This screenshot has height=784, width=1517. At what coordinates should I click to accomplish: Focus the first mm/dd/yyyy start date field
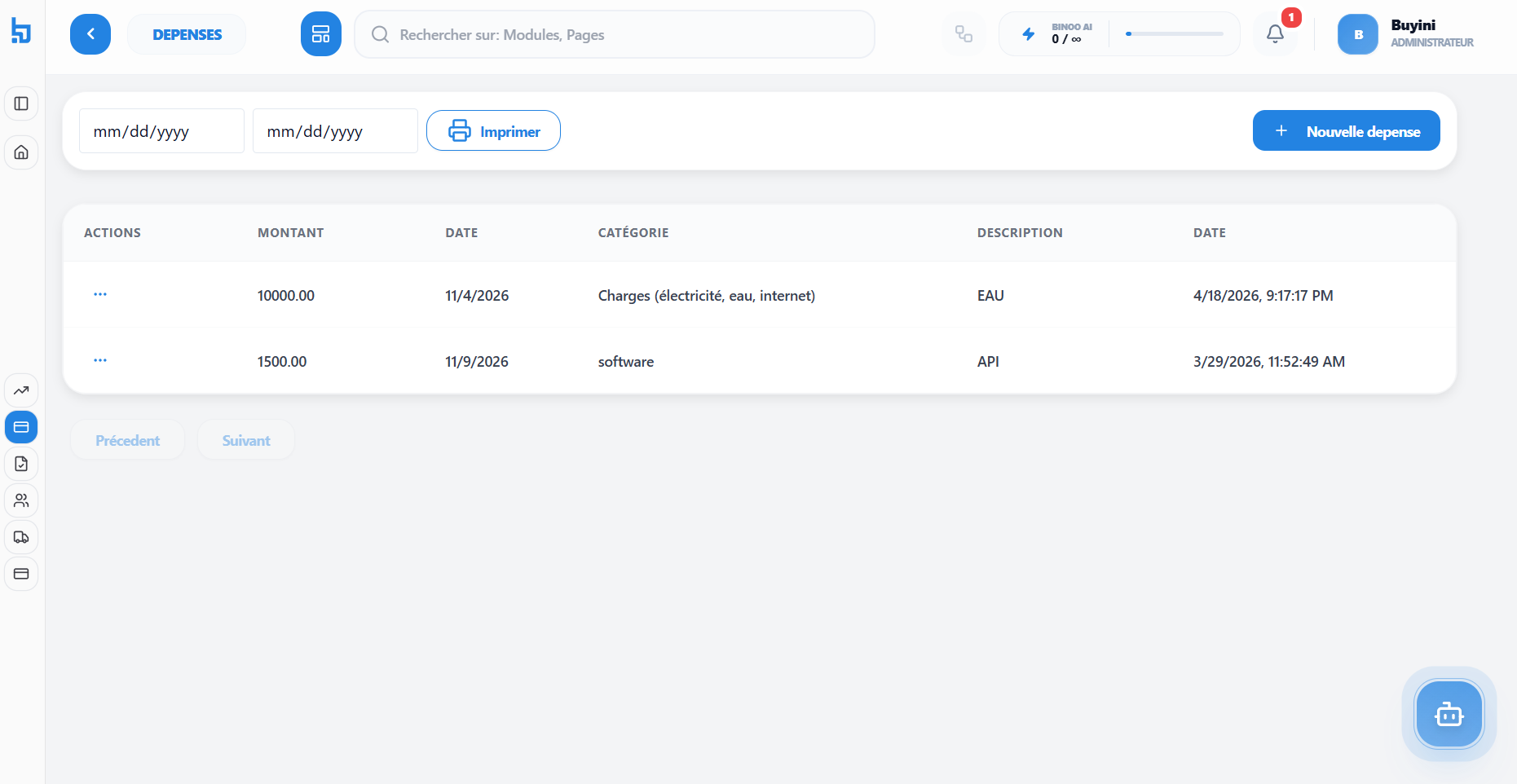point(161,130)
